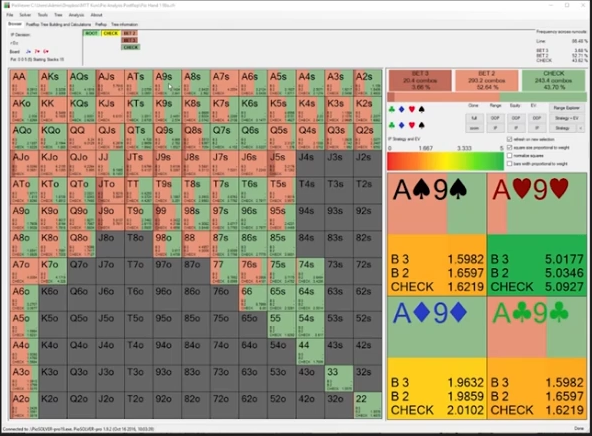Image resolution: width=592 pixels, height=436 pixels.
Task: Select the ROOT node in the tree path
Action: 91,33
